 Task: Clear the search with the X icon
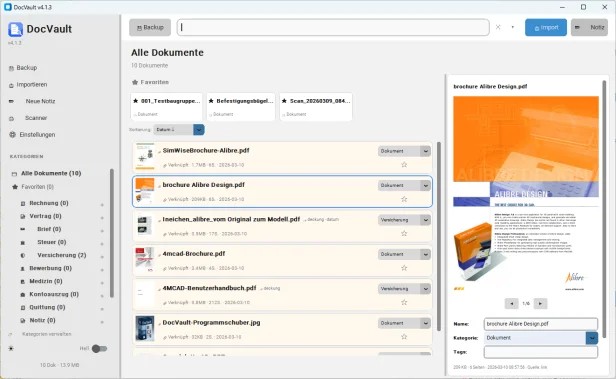pyautogui.click(x=498, y=27)
